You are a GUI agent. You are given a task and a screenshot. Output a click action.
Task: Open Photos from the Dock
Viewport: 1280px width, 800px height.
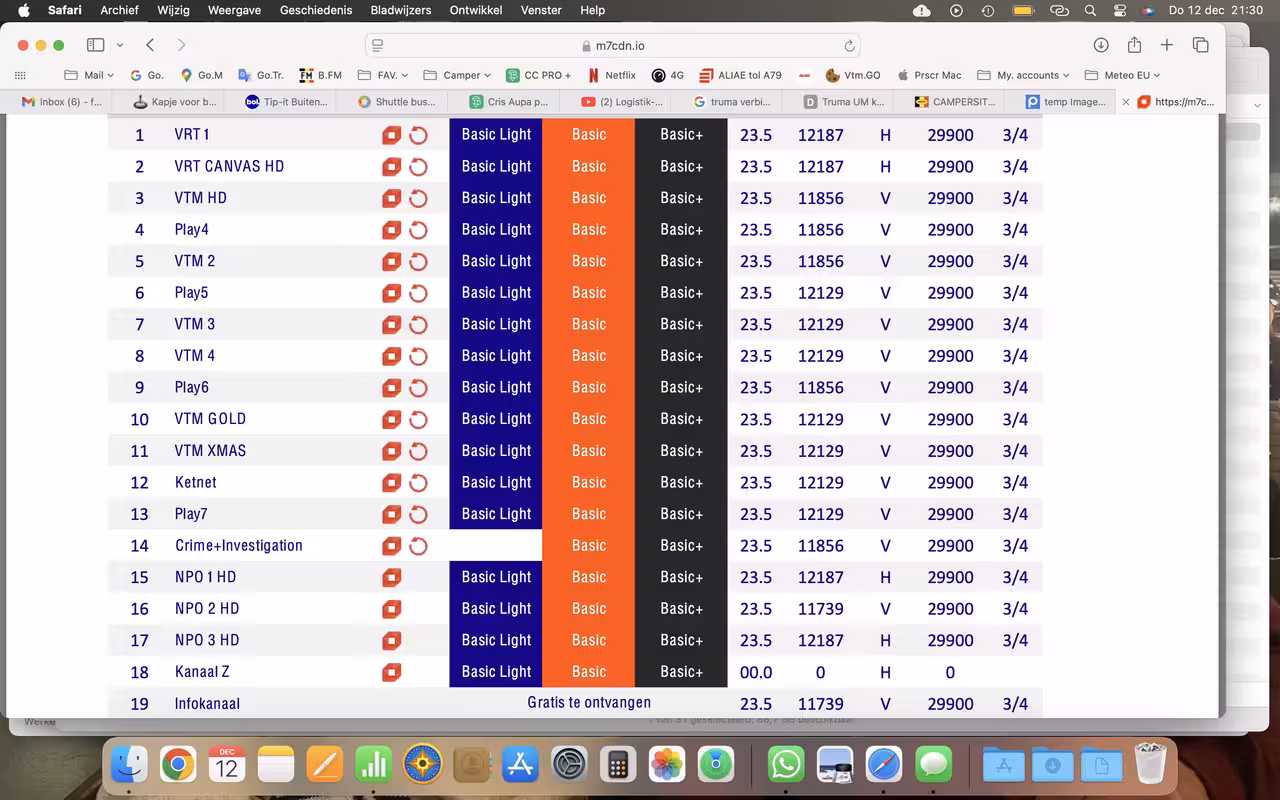coord(667,766)
